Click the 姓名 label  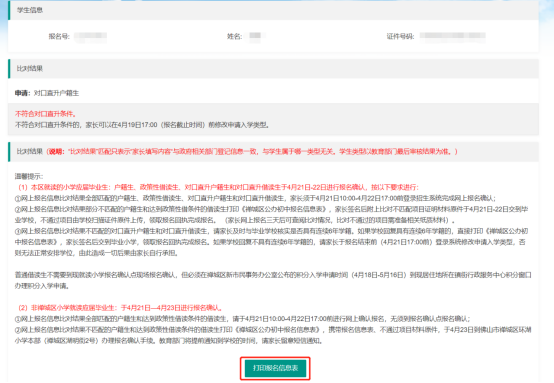tap(234, 36)
